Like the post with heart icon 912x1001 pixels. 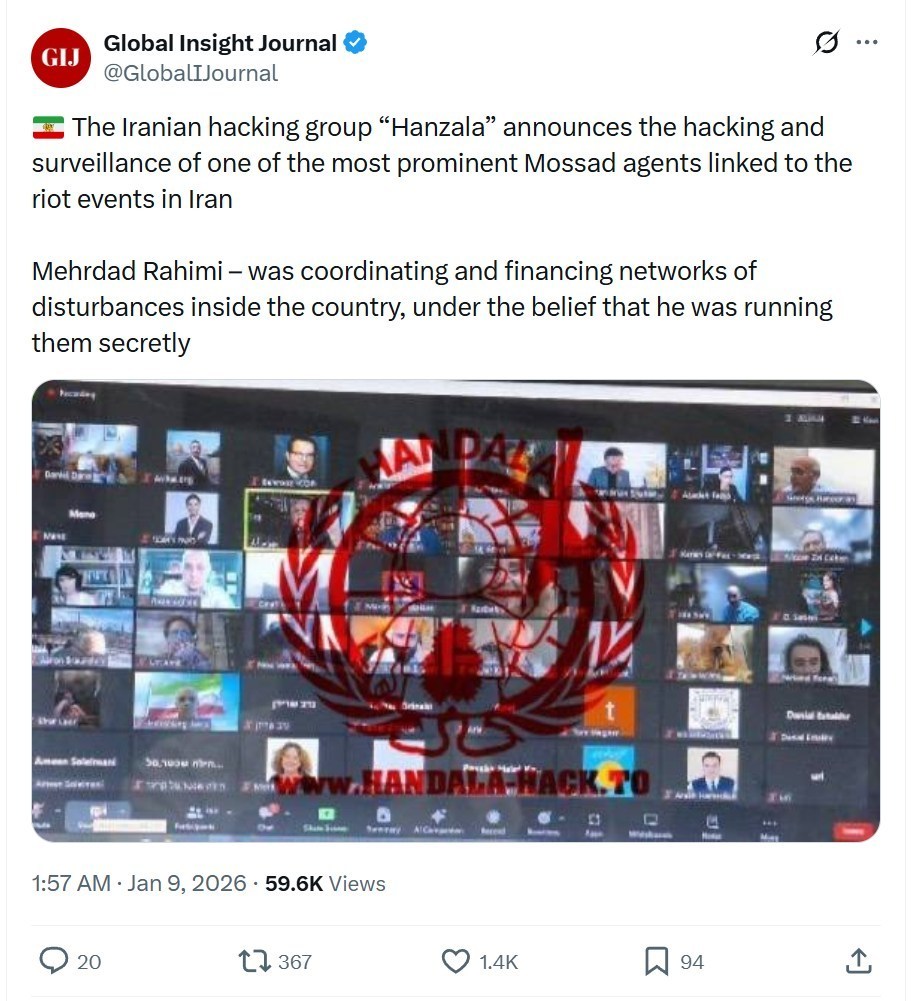pos(455,961)
